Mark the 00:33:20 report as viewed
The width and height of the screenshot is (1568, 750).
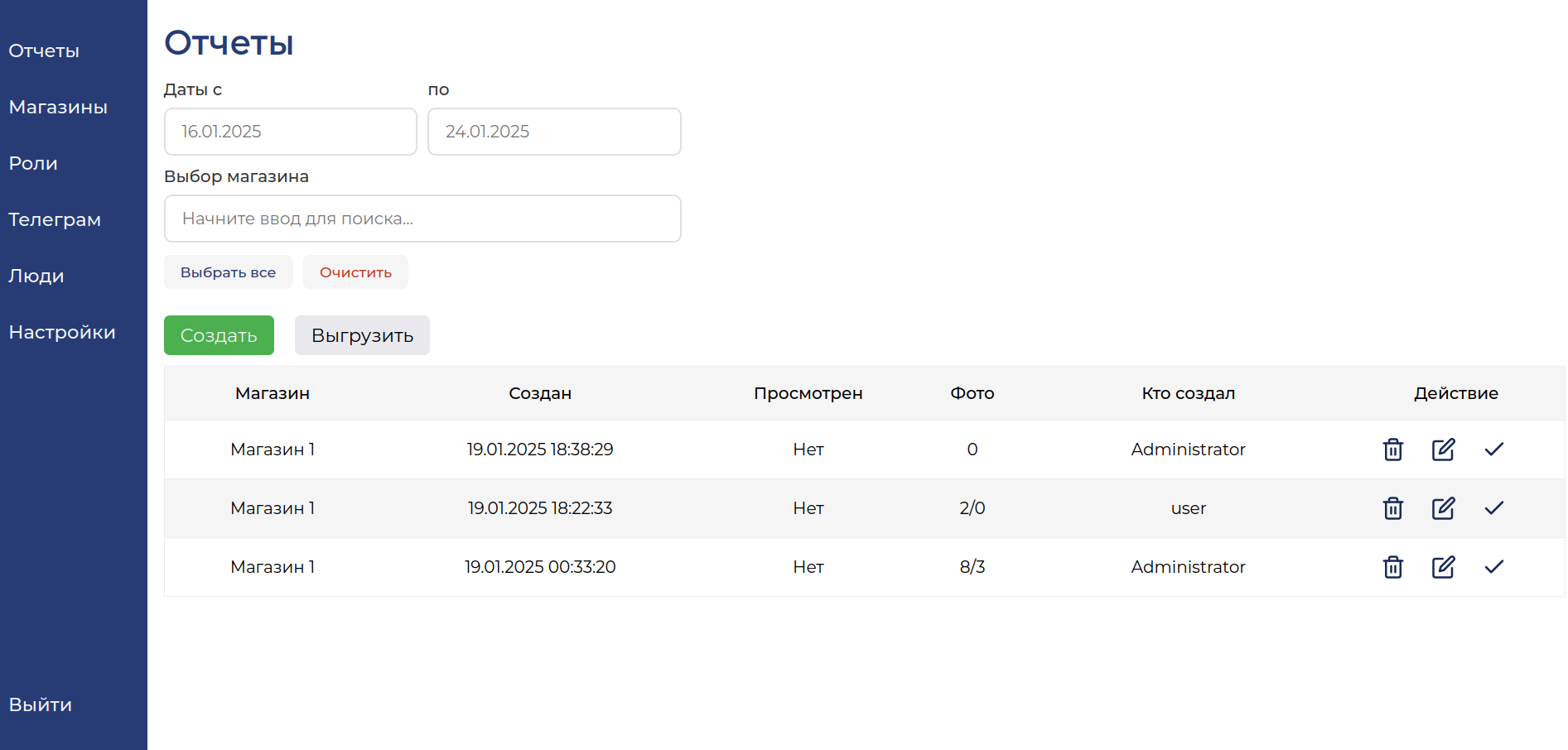coord(1494,567)
